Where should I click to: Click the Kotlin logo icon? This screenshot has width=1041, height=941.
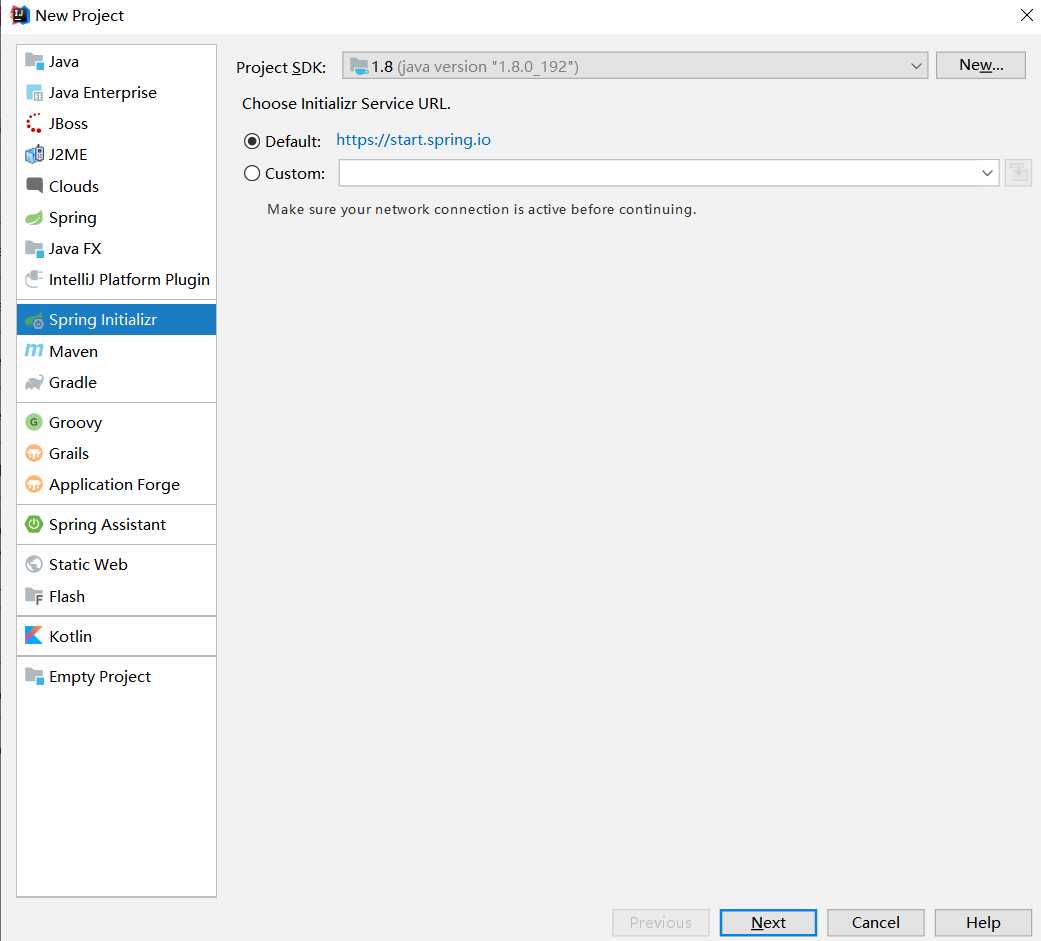[34, 636]
